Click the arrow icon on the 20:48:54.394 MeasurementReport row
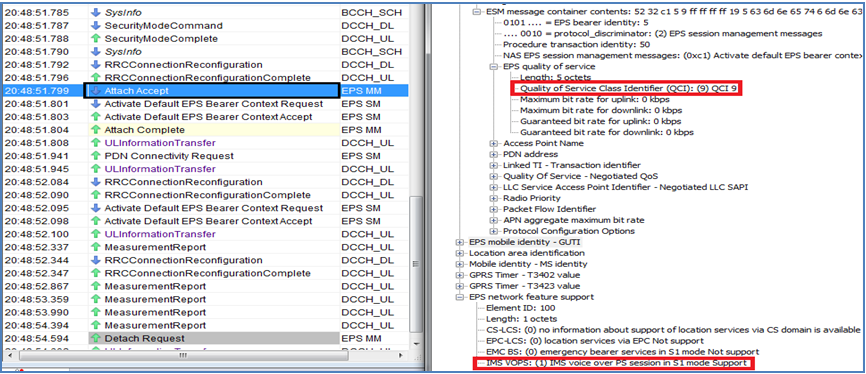This screenshot has width=866, height=374. pyautogui.click(x=96, y=325)
